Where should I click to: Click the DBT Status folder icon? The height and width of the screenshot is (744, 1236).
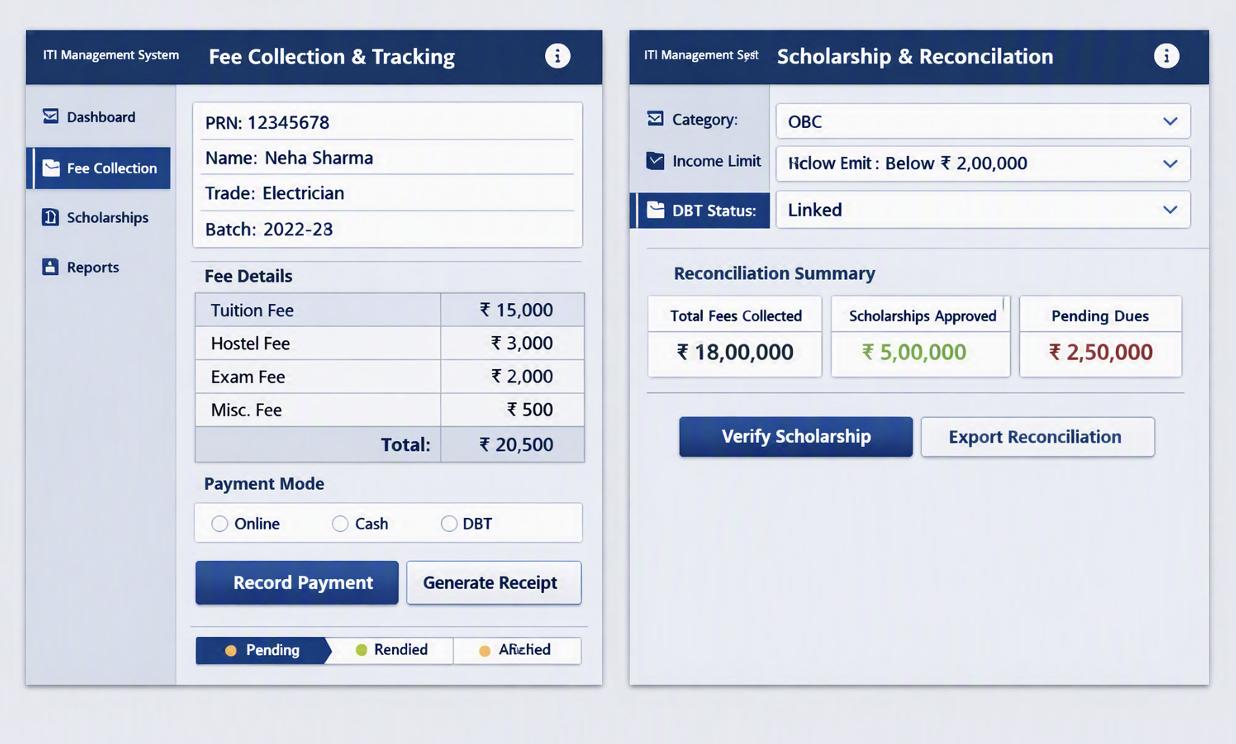(x=655, y=210)
